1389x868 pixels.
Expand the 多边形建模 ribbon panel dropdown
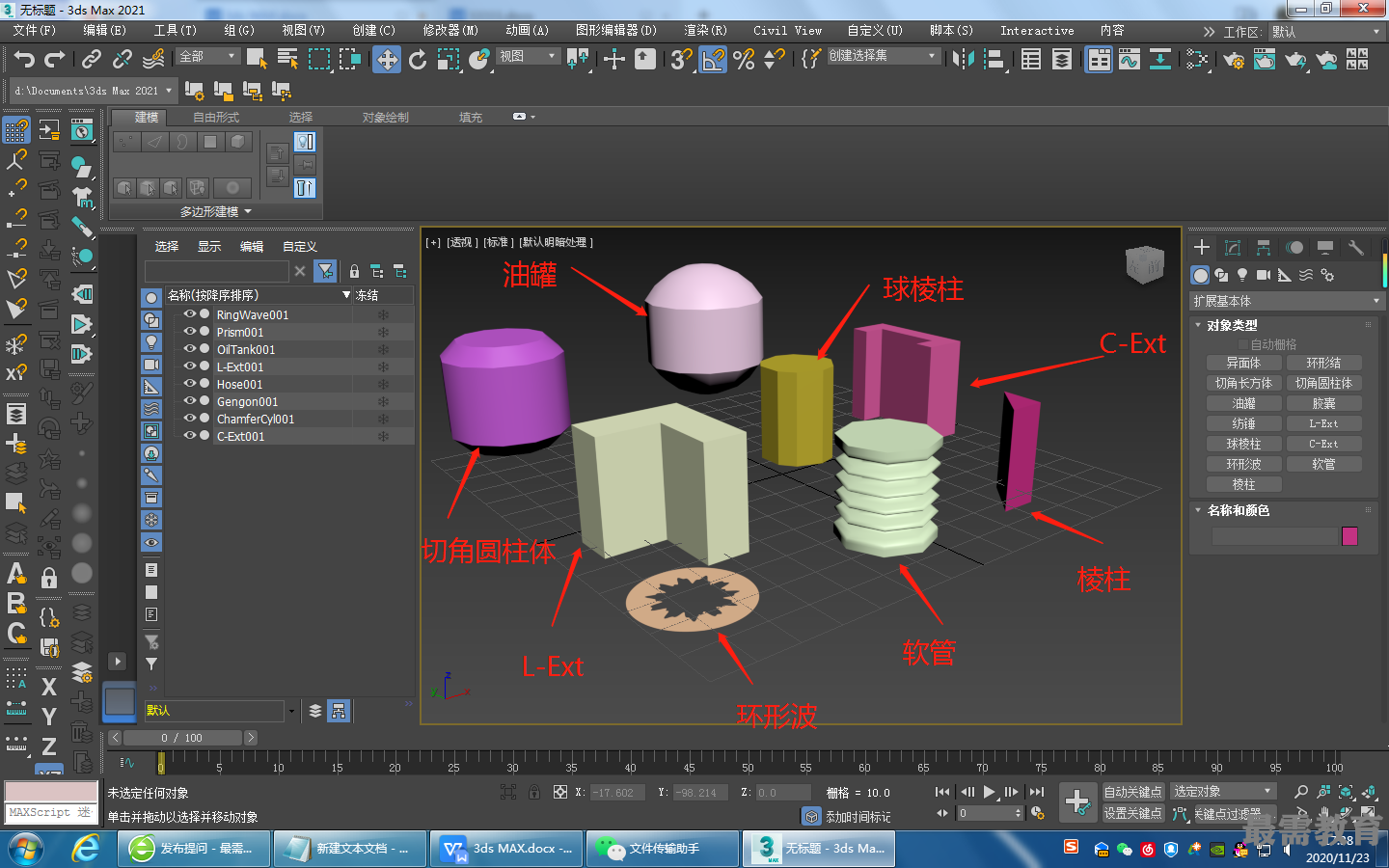tap(216, 211)
